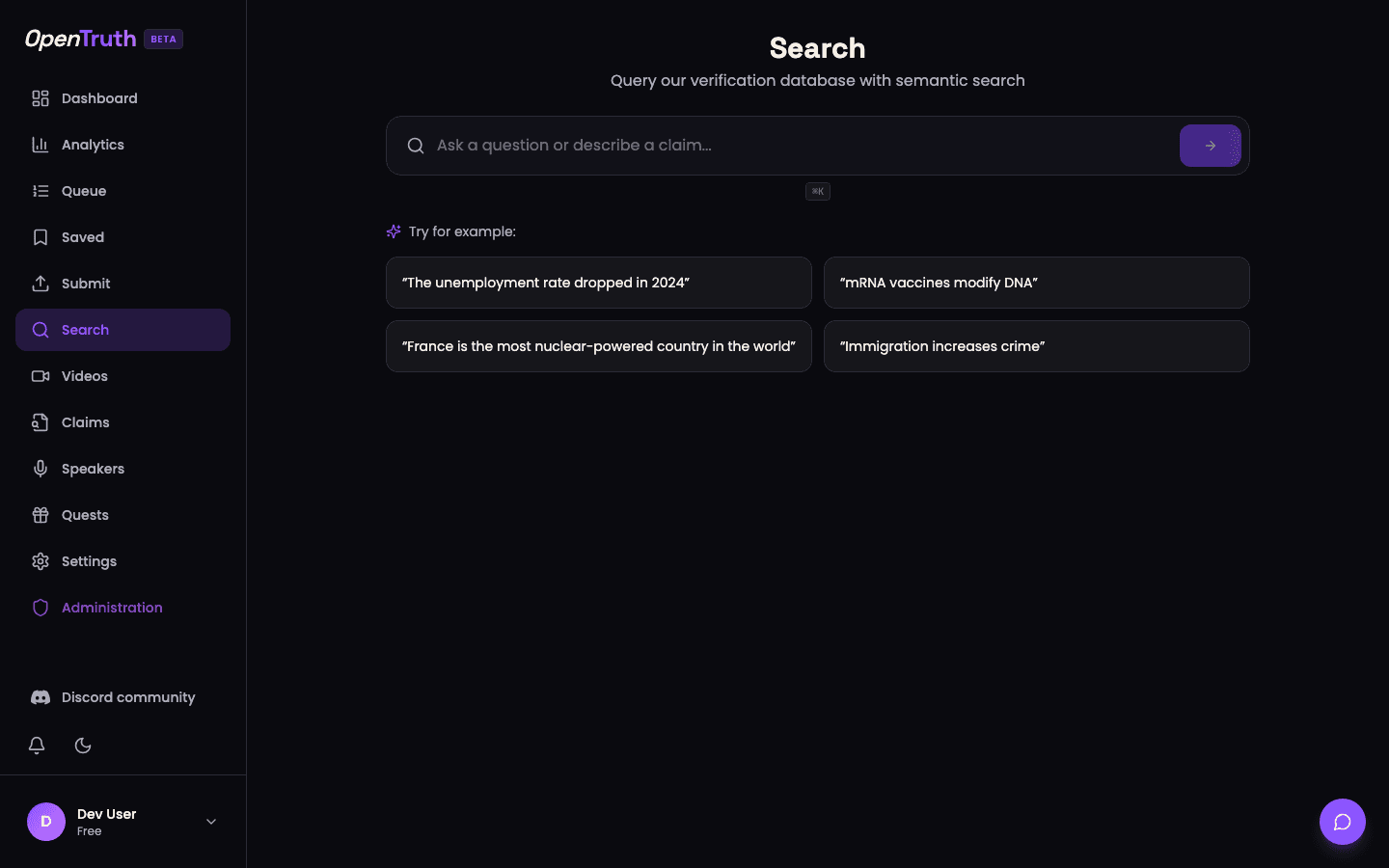Open the ⌘K keyboard shortcut hint
The image size is (1389, 868).
tap(817, 191)
